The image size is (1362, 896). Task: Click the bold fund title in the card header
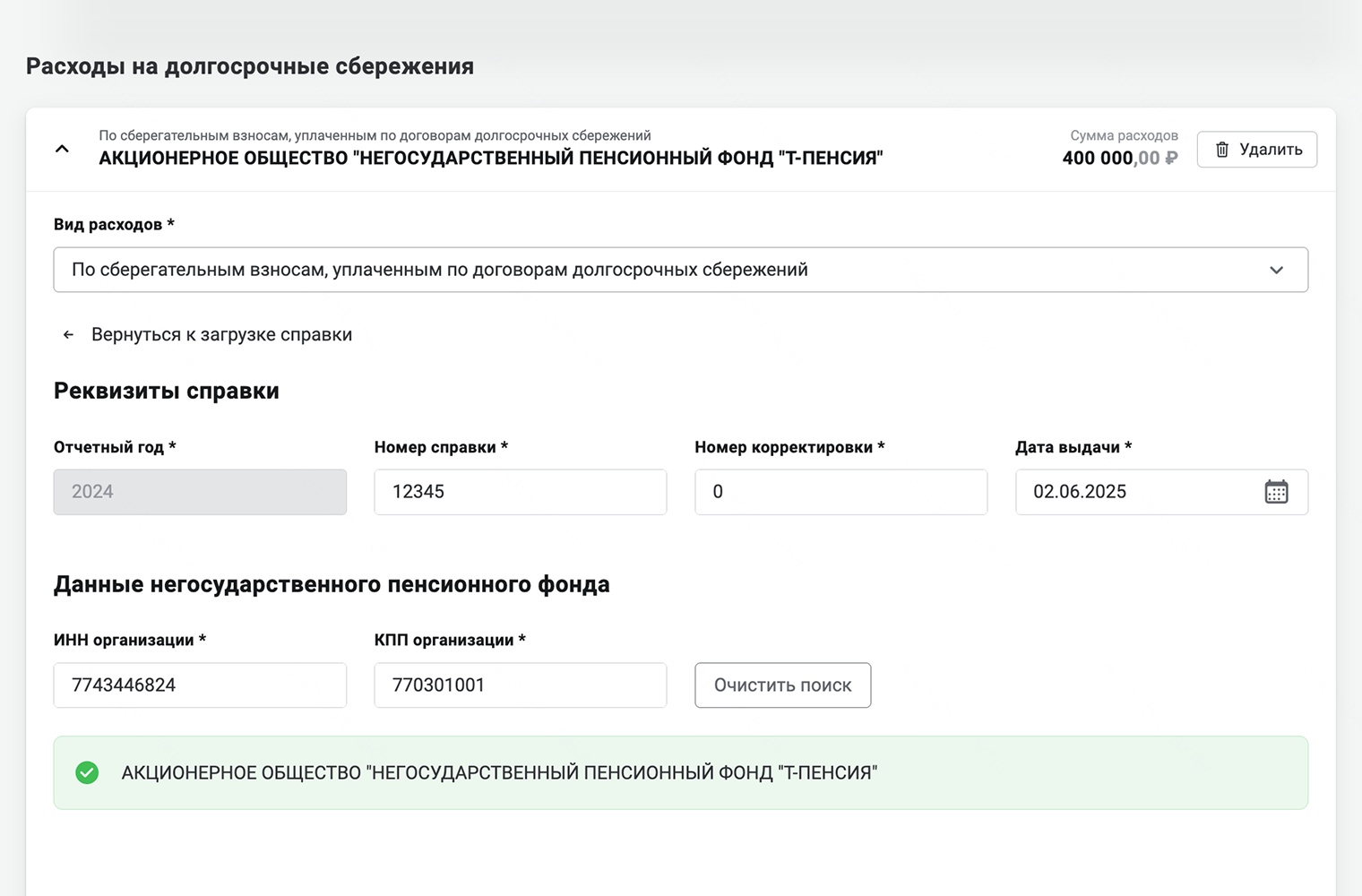point(490,159)
